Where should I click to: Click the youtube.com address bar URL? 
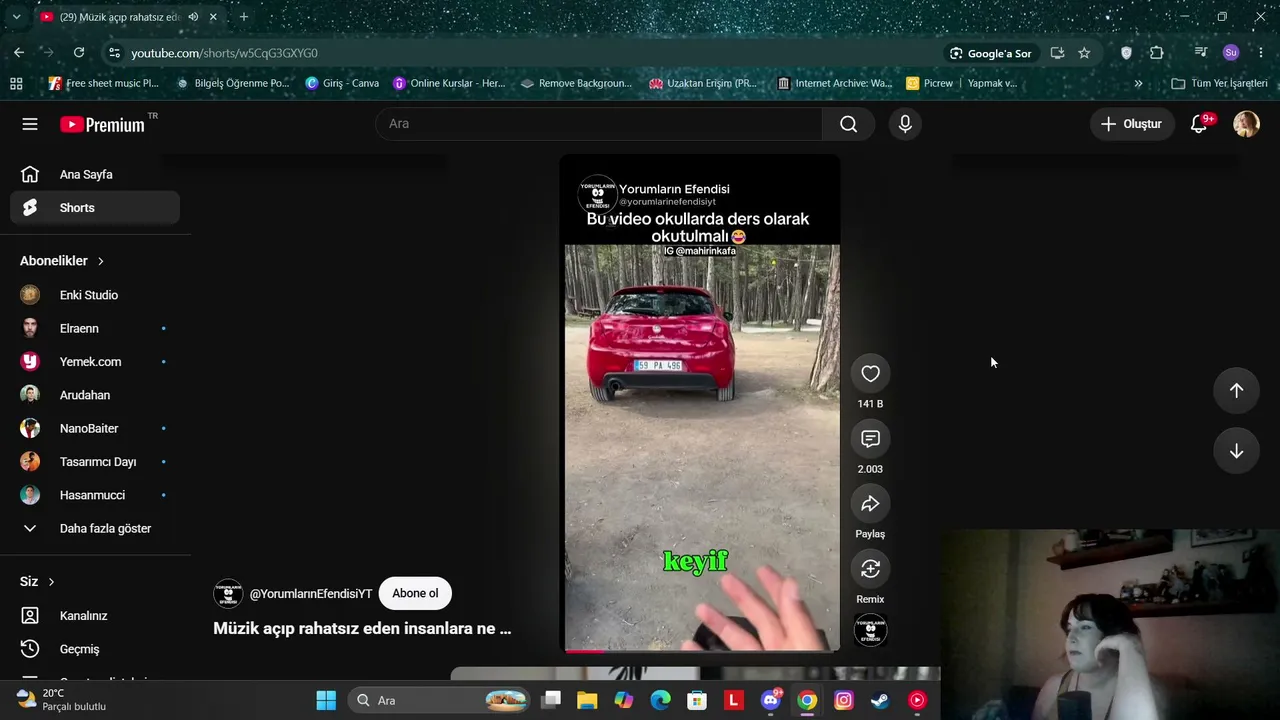(224, 53)
